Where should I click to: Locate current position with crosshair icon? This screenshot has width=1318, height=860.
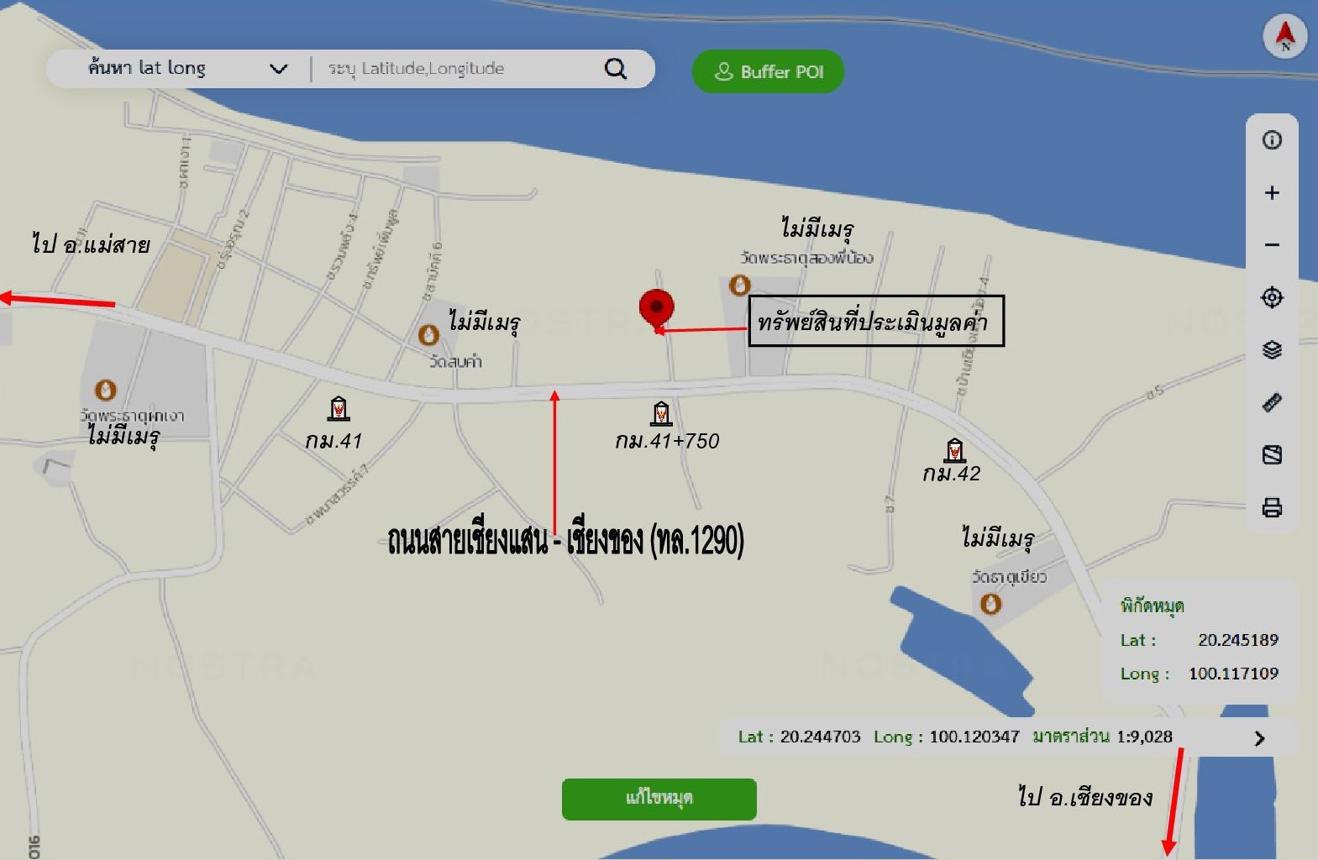pyautogui.click(x=1272, y=297)
